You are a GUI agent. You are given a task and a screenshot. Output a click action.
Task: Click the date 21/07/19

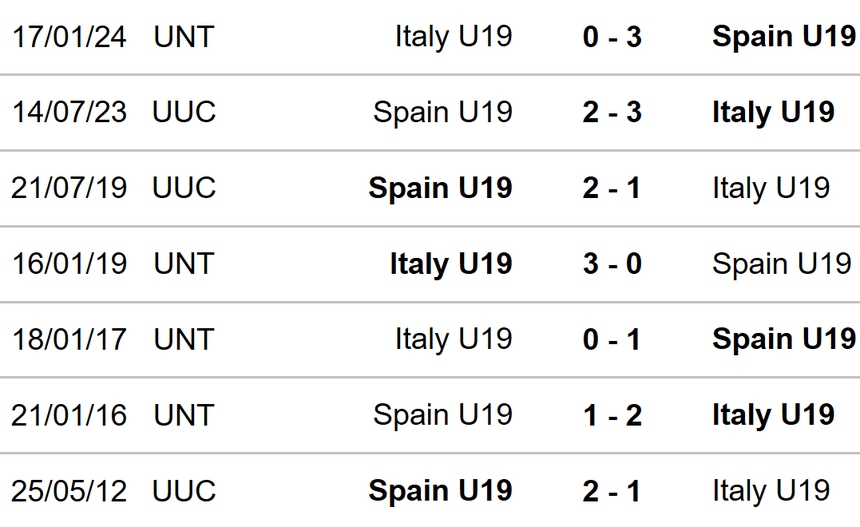(69, 187)
